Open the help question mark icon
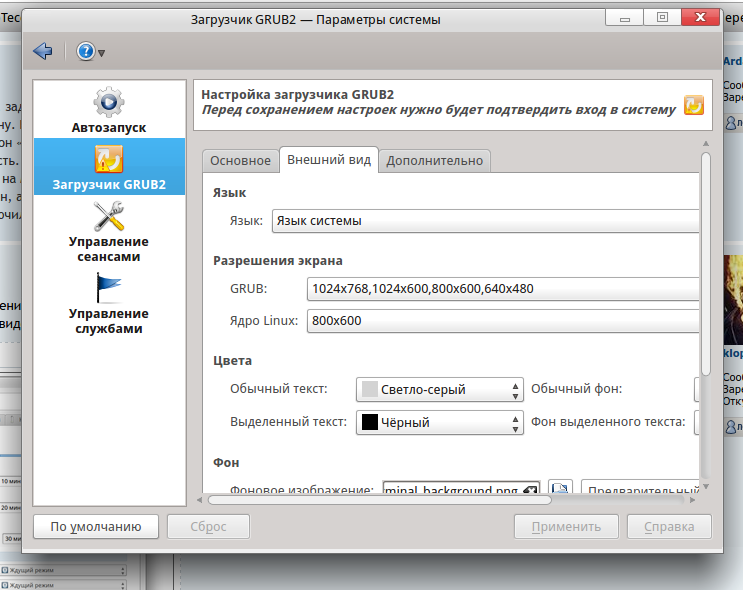The height and width of the screenshot is (590, 743). [86, 51]
